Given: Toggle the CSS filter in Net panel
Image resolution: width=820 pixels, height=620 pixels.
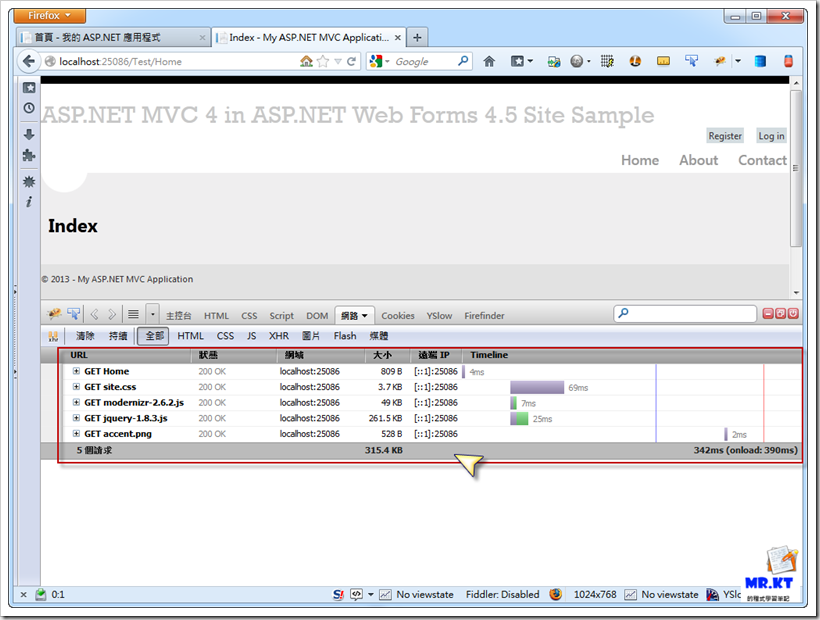Looking at the screenshot, I should coord(225,336).
